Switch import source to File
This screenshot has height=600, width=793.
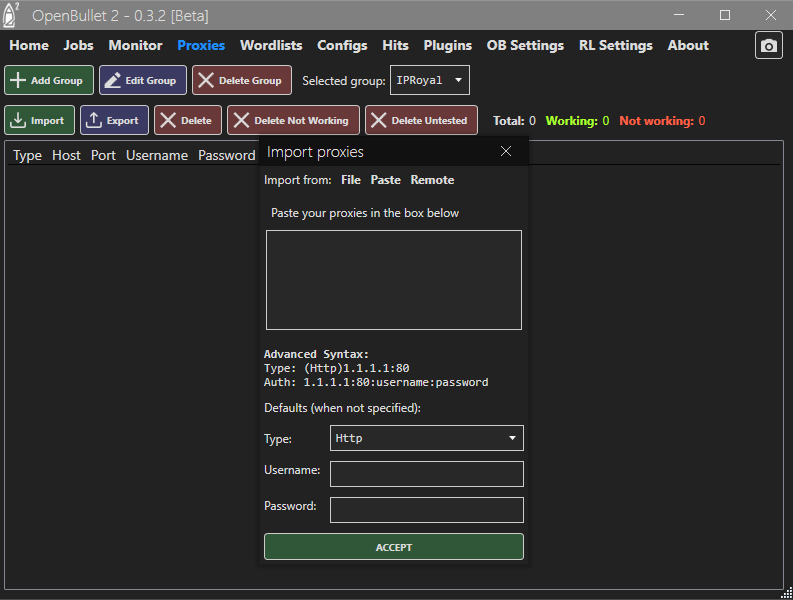point(350,180)
